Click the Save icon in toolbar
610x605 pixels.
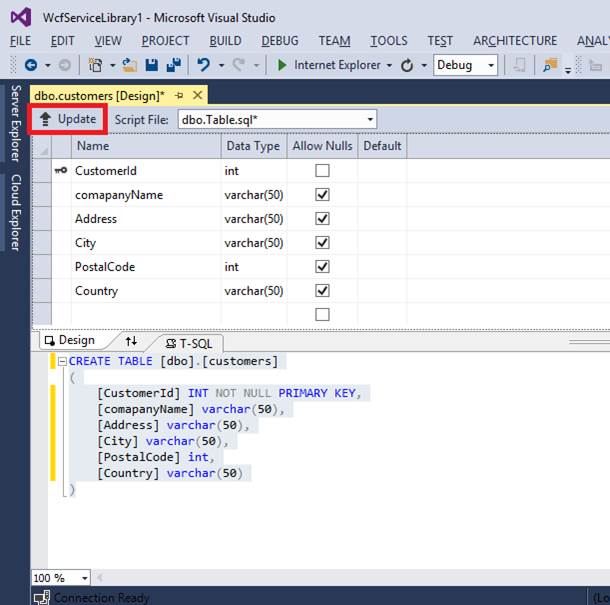tap(152, 65)
